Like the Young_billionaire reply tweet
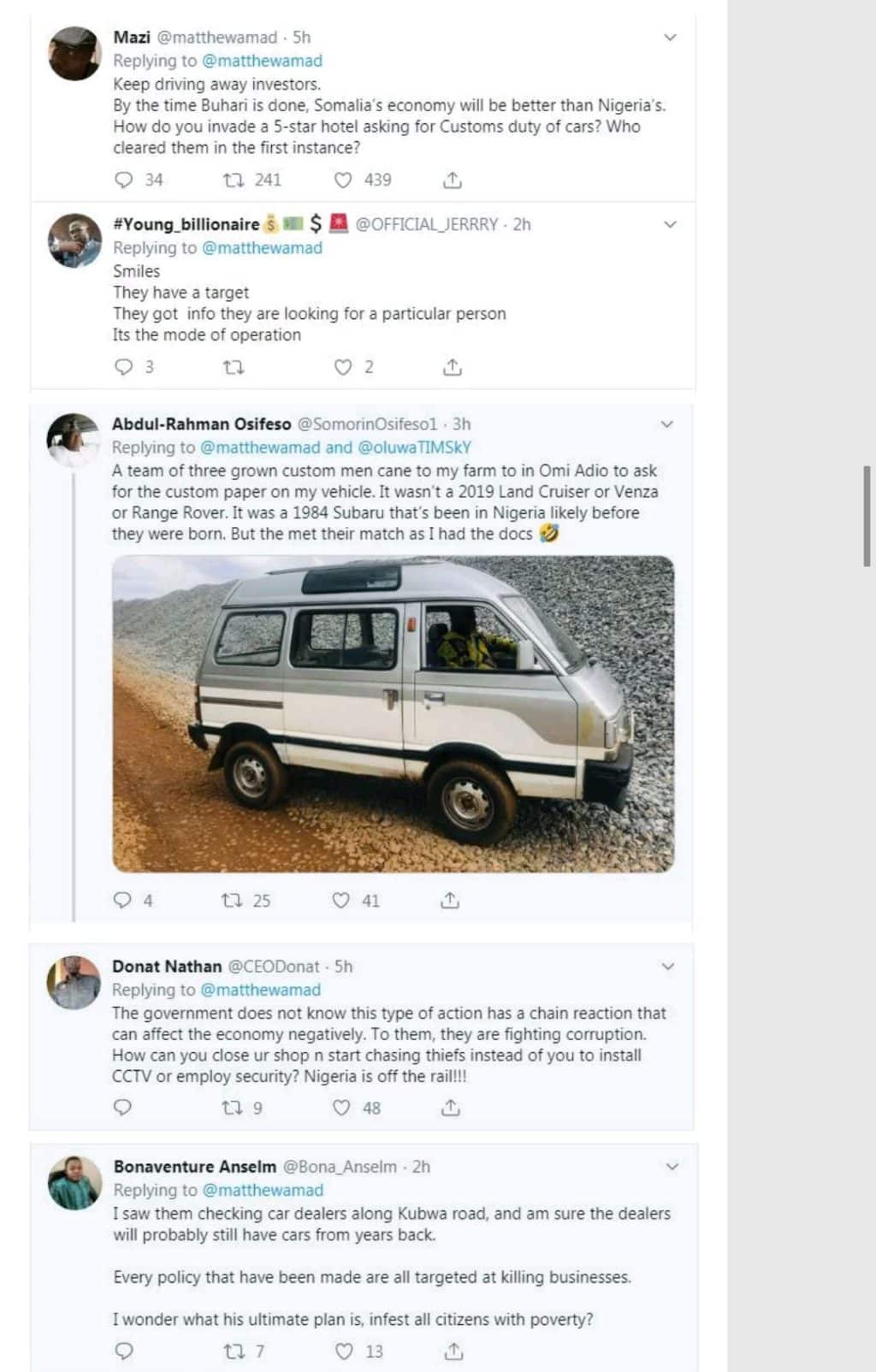Image resolution: width=876 pixels, height=1372 pixels. tap(343, 368)
